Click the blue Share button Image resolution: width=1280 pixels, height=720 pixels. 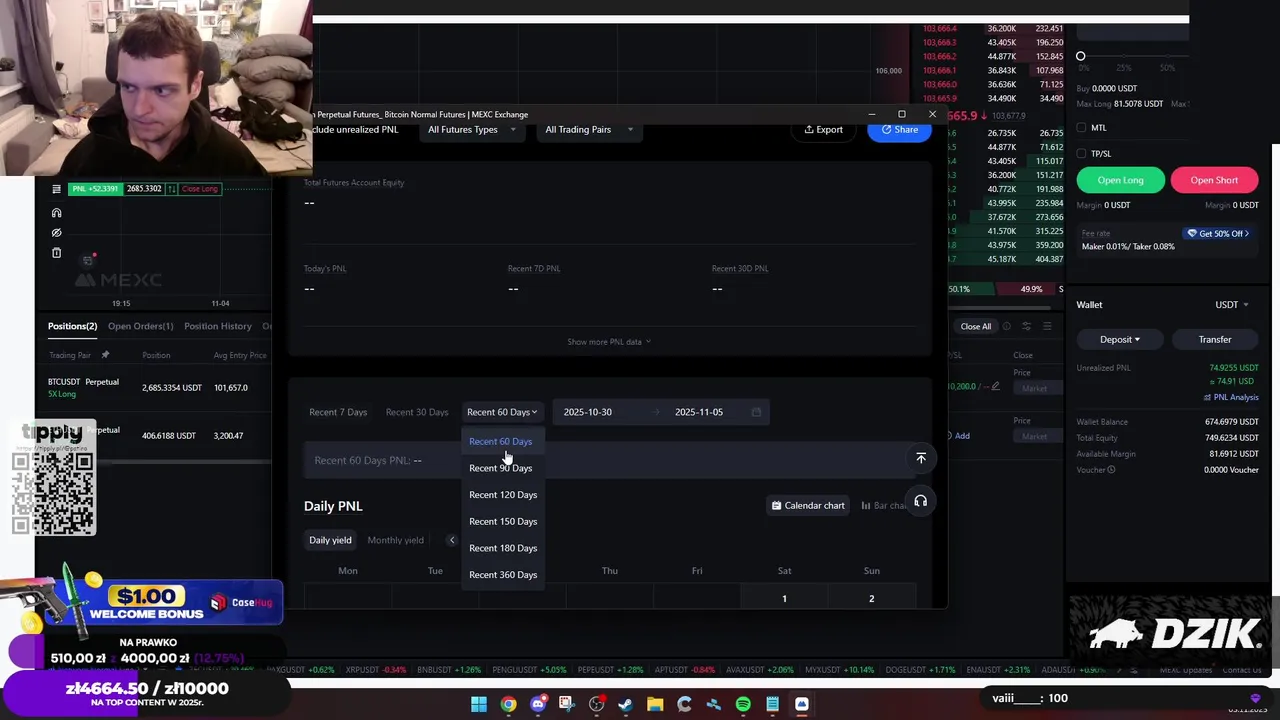pos(899,129)
